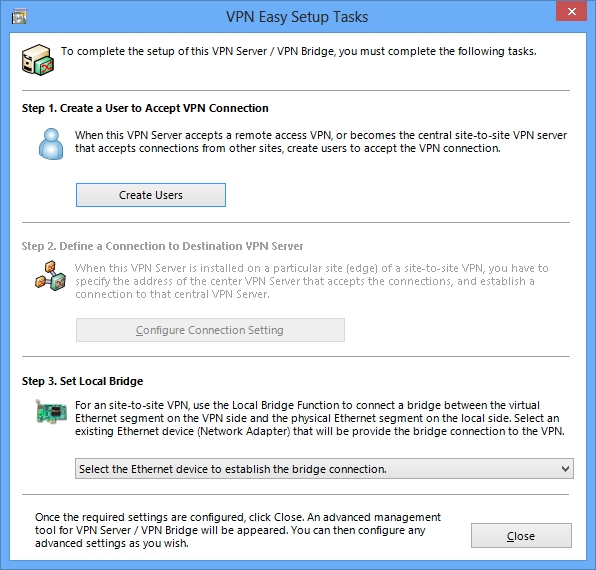Click the blue user icon in Step 1
The height and width of the screenshot is (570, 596).
point(51,144)
